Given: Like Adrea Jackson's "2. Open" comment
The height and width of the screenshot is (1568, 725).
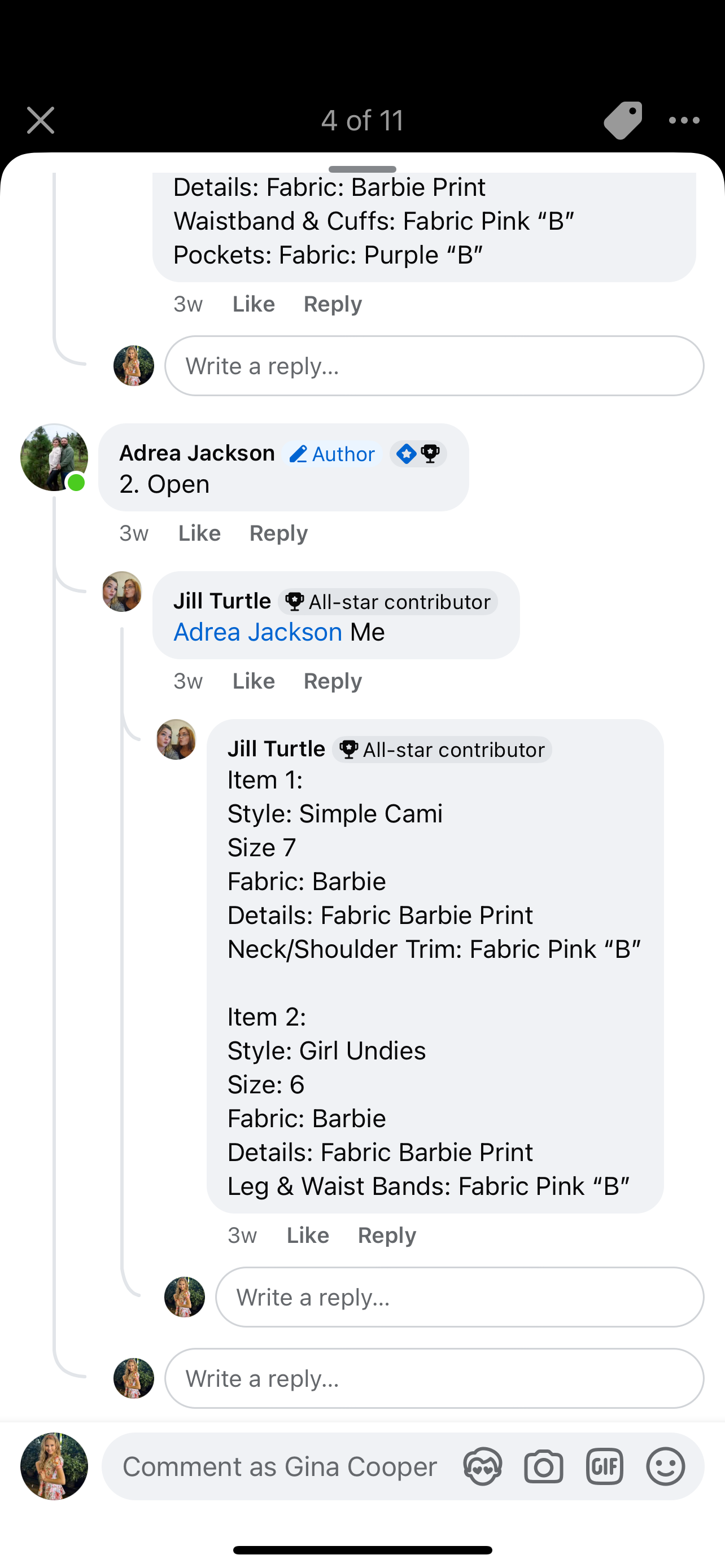Looking at the screenshot, I should (x=199, y=533).
